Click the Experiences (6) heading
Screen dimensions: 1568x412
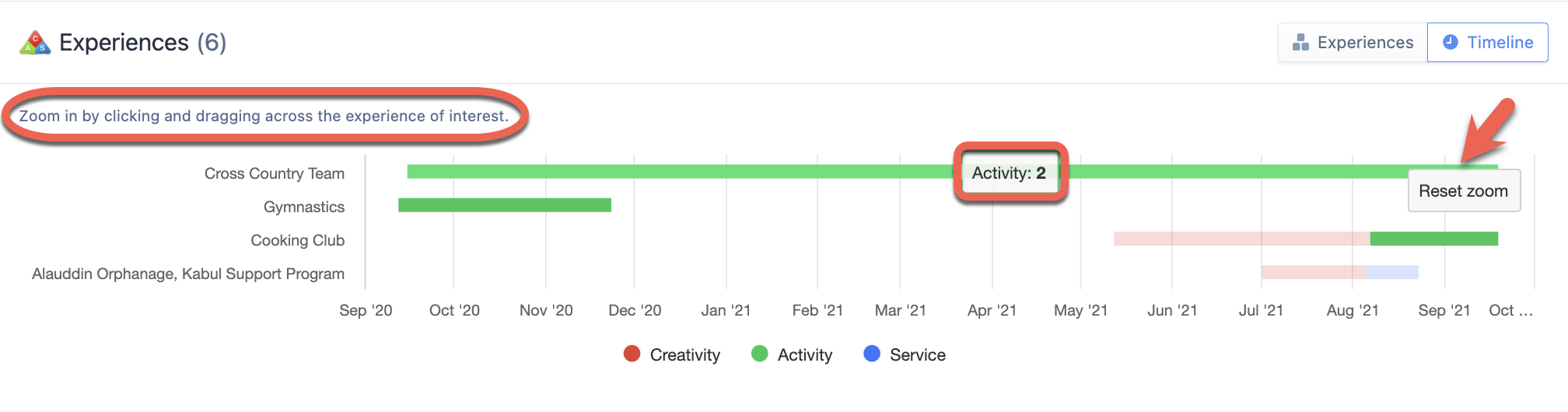coord(143,43)
